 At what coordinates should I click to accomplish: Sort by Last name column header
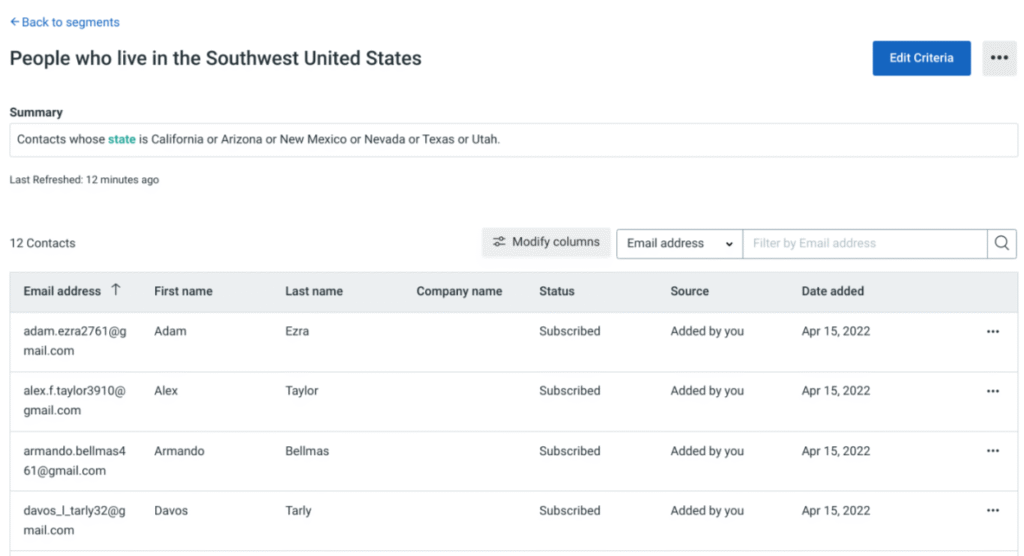pyautogui.click(x=313, y=292)
